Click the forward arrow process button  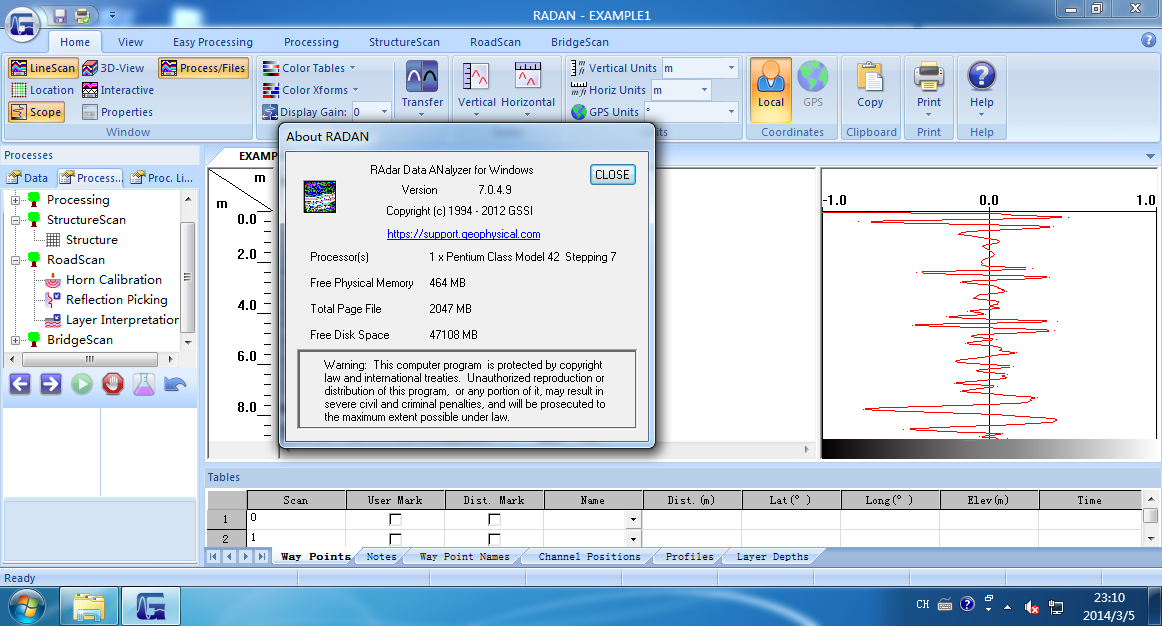(x=50, y=384)
